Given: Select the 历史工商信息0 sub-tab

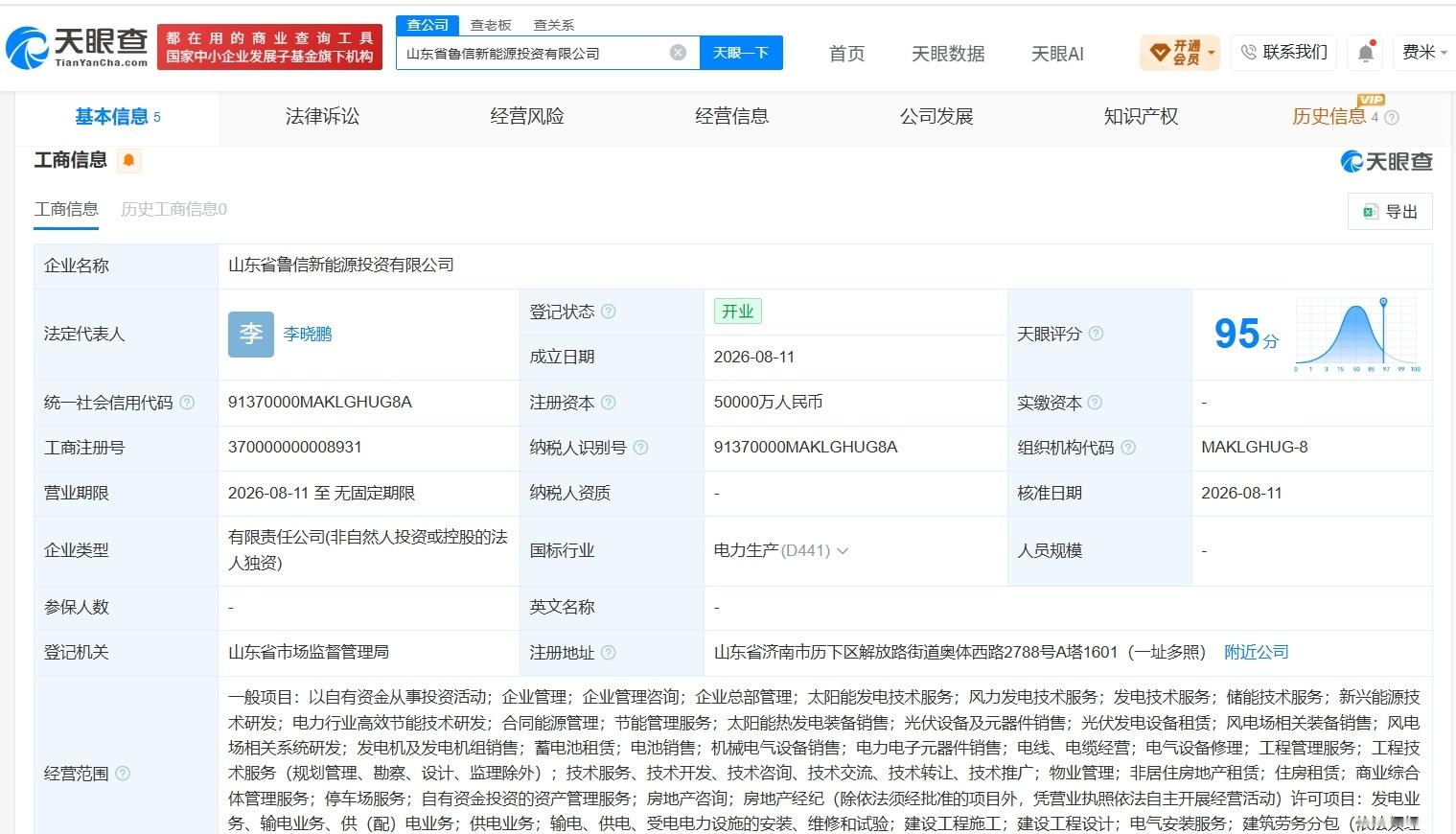Looking at the screenshot, I should point(173,209).
